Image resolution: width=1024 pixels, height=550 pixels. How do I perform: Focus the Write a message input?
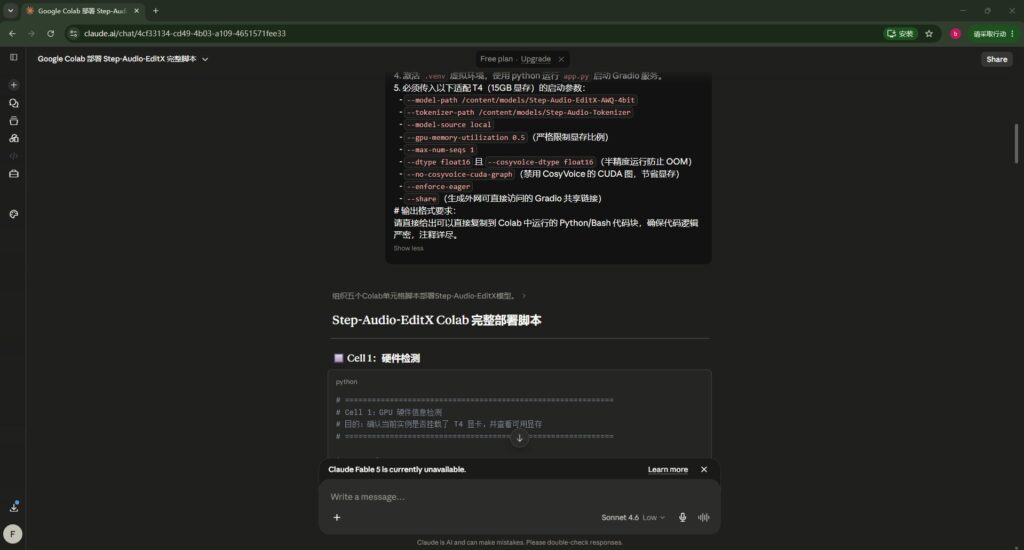pyautogui.click(x=519, y=497)
